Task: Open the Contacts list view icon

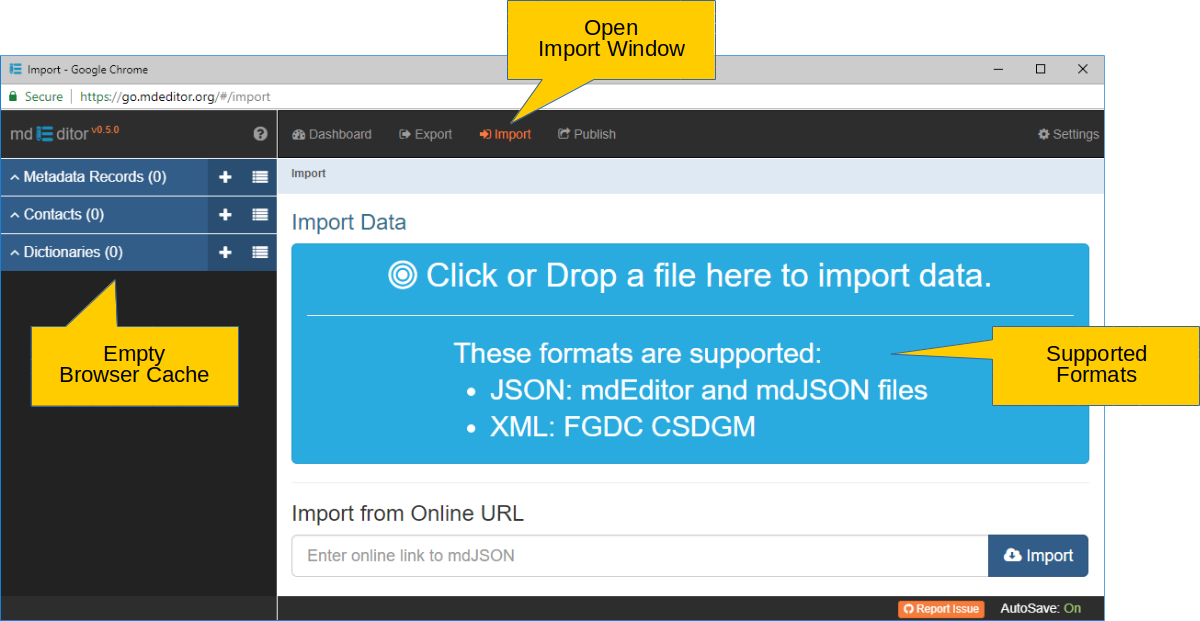Action: [260, 214]
